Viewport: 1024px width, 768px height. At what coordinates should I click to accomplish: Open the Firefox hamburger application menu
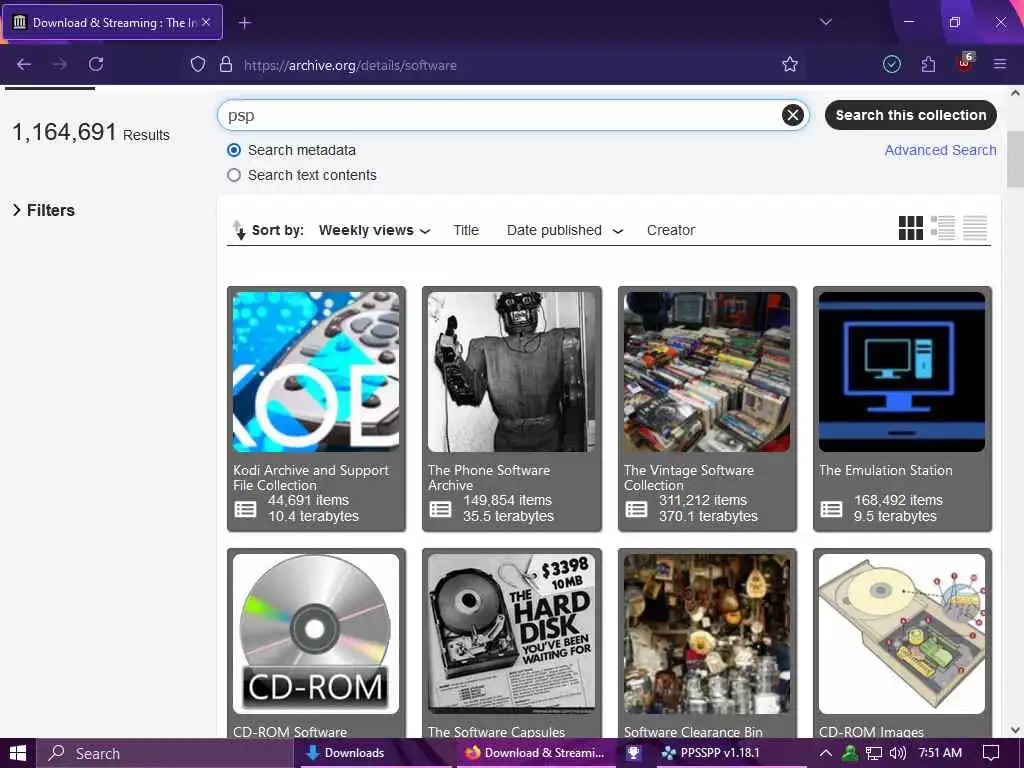[999, 64]
